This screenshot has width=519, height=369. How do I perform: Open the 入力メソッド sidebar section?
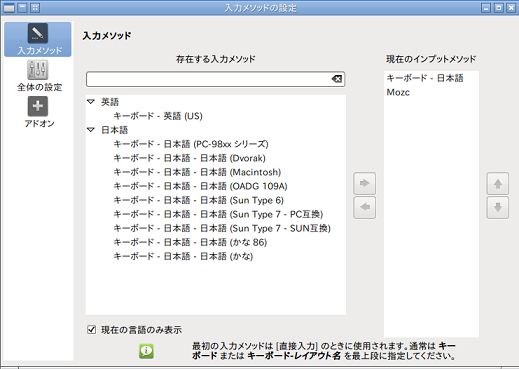38,39
